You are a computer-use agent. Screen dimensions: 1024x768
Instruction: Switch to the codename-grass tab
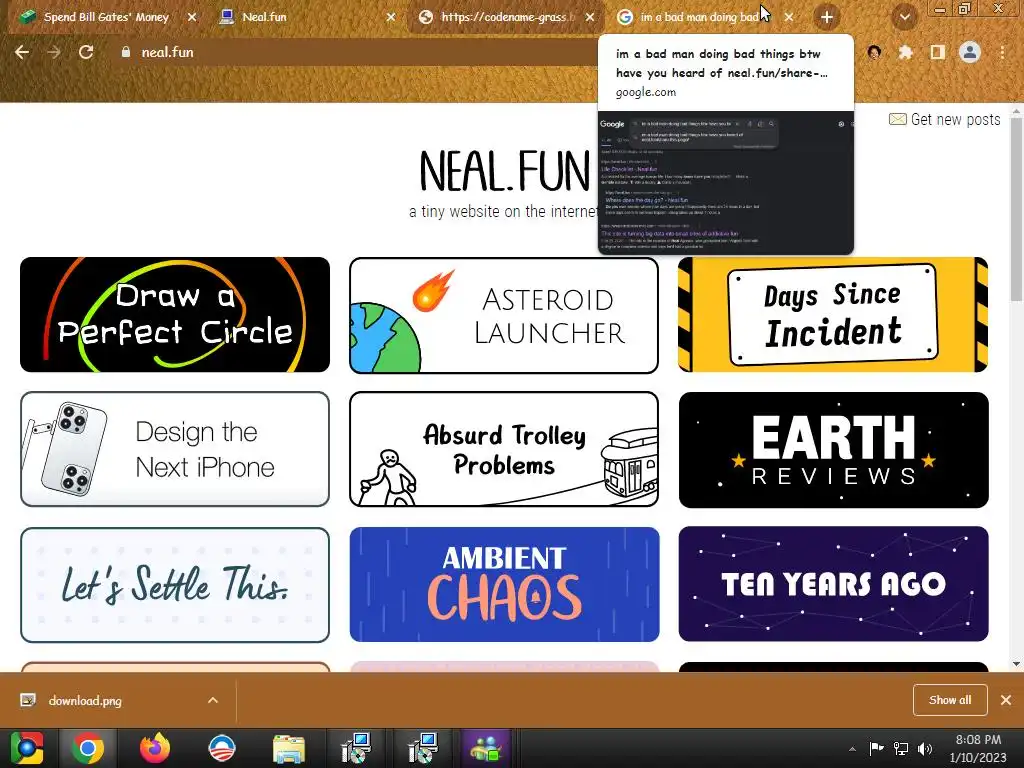pyautogui.click(x=503, y=17)
